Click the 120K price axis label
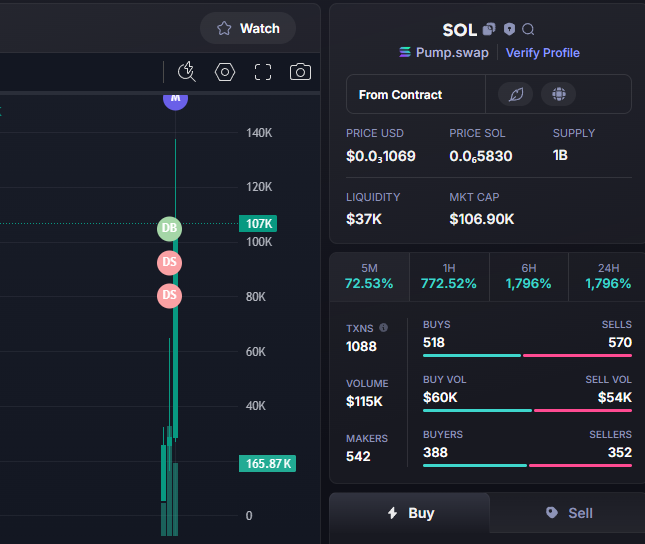 tap(259, 187)
